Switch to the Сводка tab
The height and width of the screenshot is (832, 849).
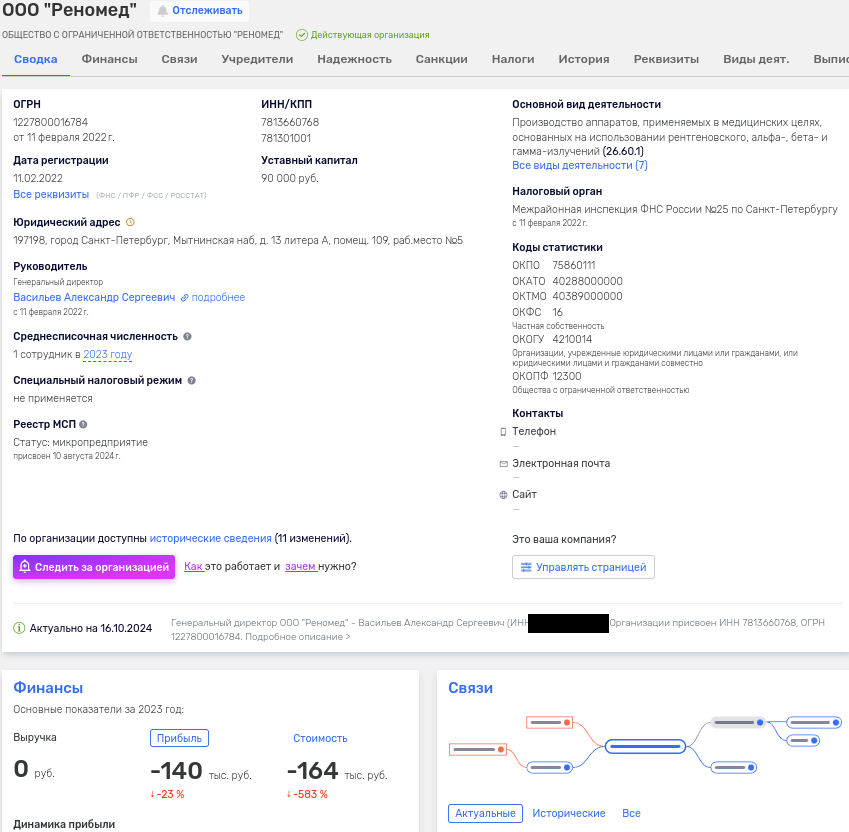pyautogui.click(x=36, y=59)
